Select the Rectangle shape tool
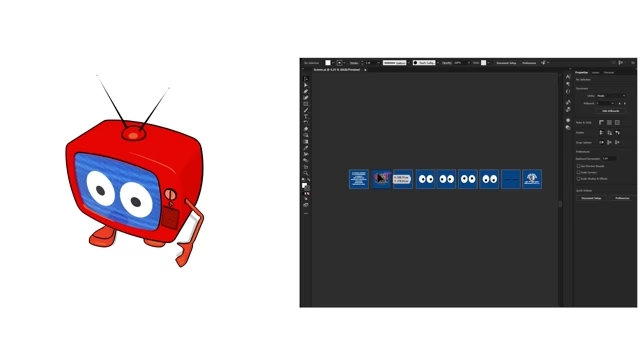Screen dimensions: 640x360 tap(306, 104)
